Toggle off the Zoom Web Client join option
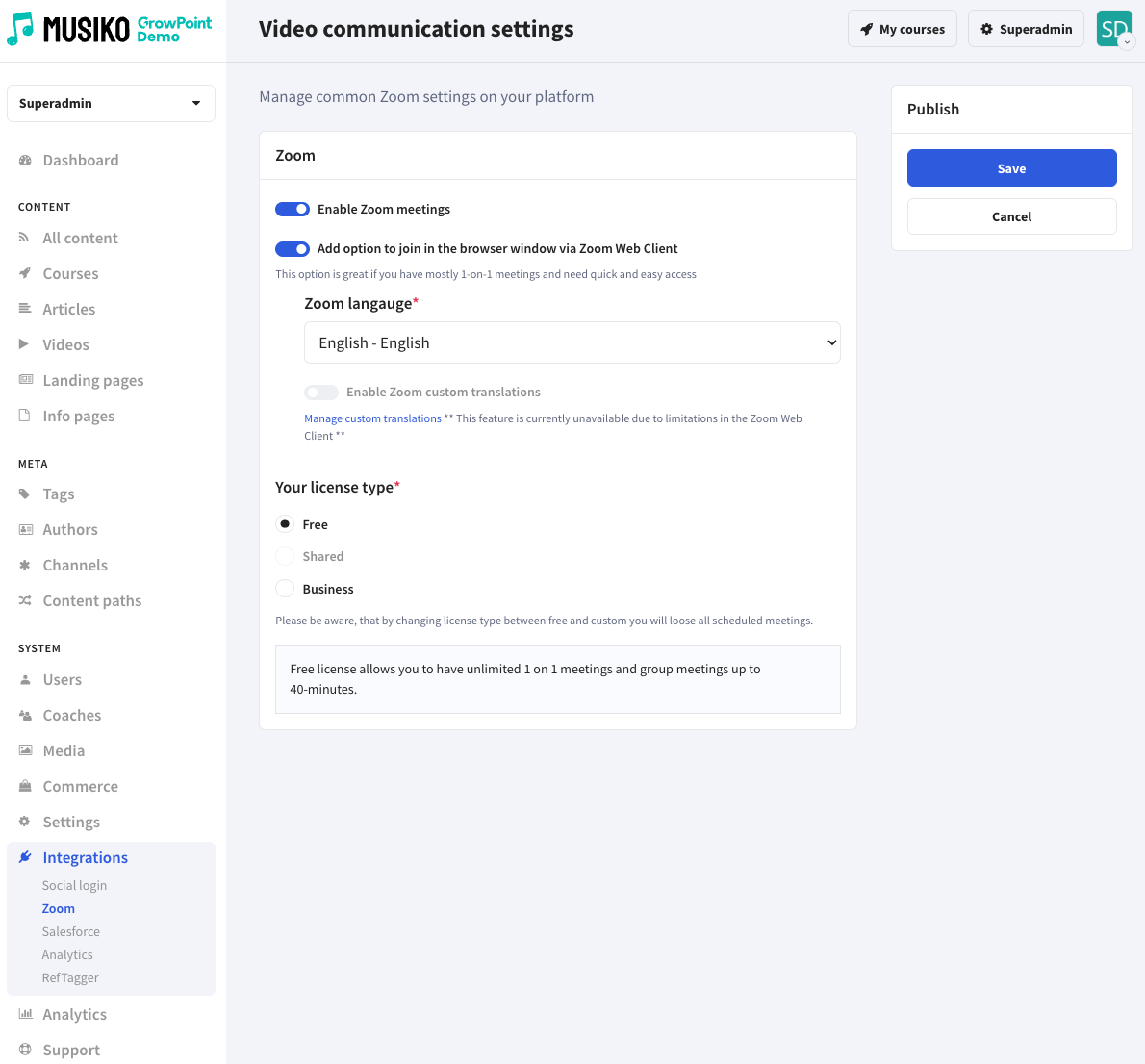The height and width of the screenshot is (1064, 1145). click(x=293, y=249)
